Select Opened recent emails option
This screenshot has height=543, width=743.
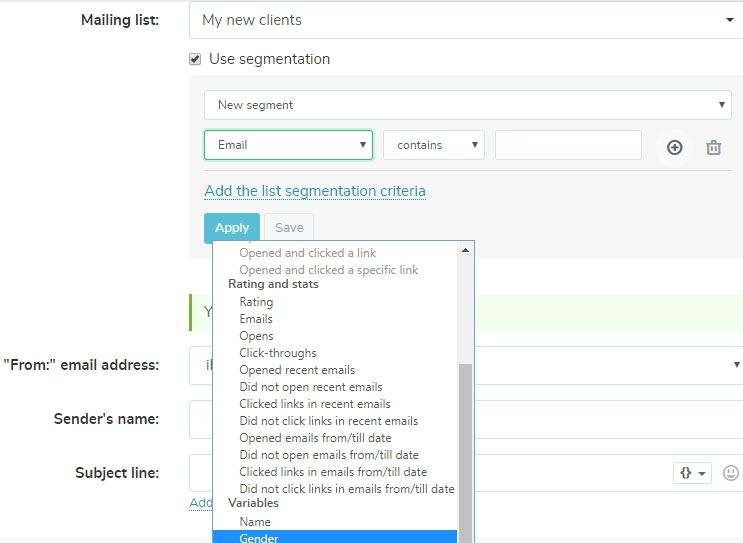coord(297,370)
